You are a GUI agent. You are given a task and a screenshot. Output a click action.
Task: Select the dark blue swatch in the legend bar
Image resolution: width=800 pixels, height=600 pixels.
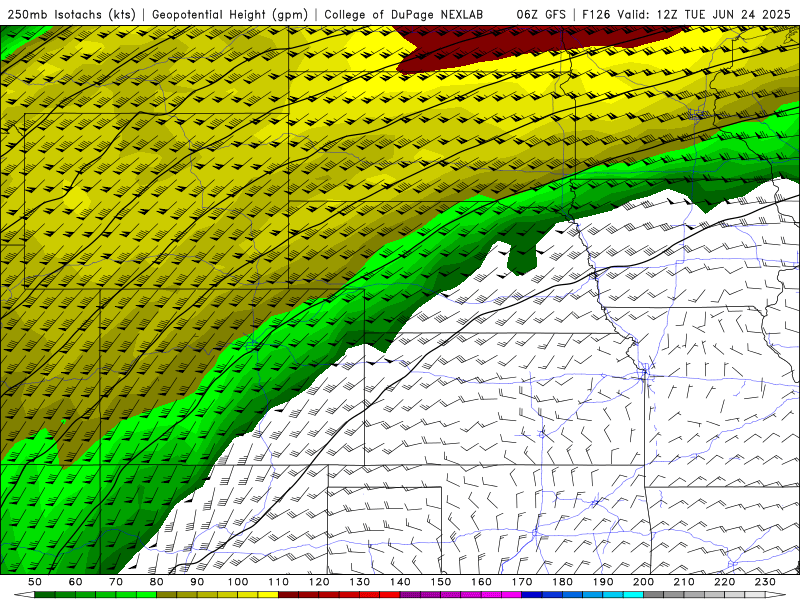click(x=532, y=595)
